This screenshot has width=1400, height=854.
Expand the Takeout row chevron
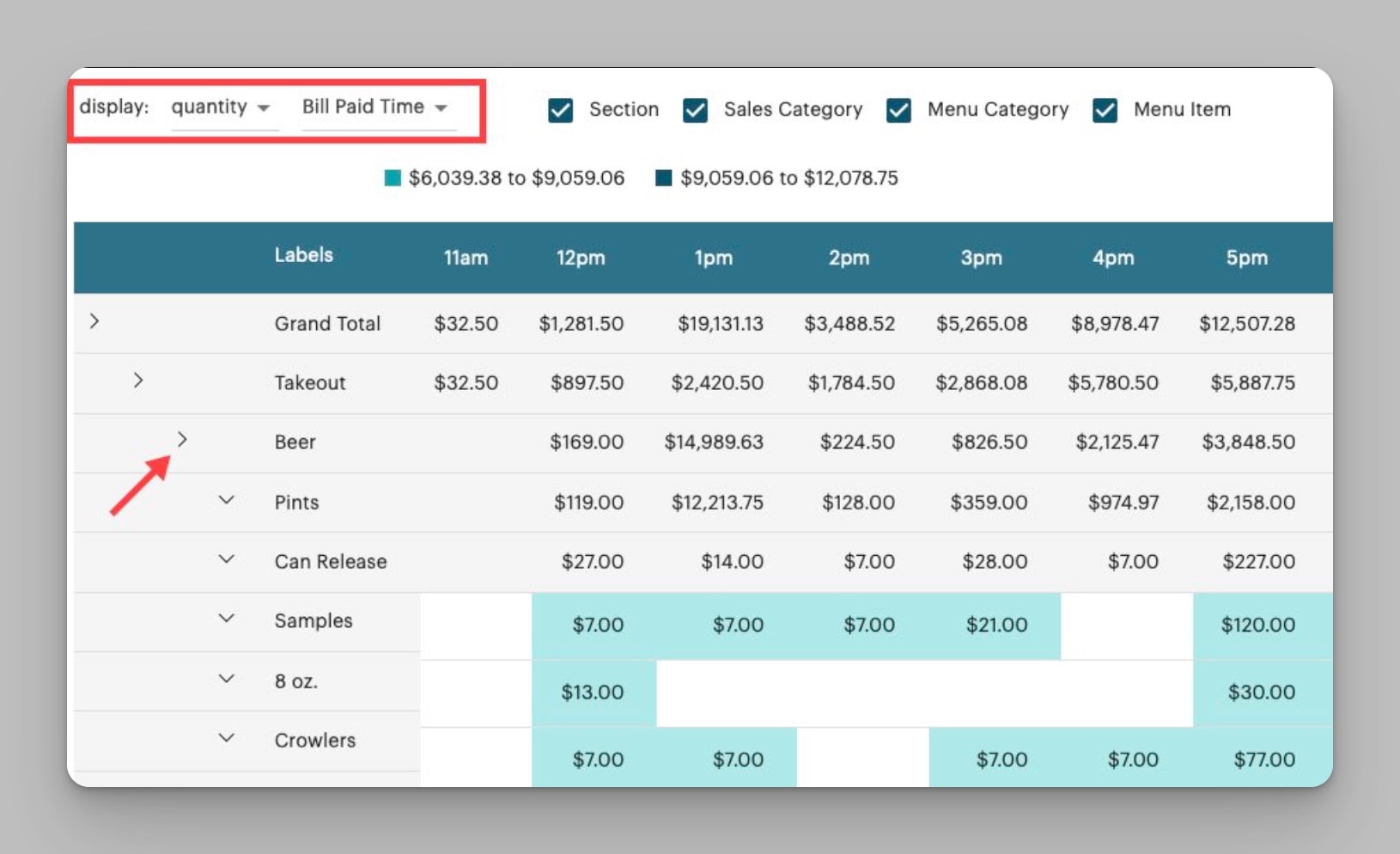tap(138, 380)
